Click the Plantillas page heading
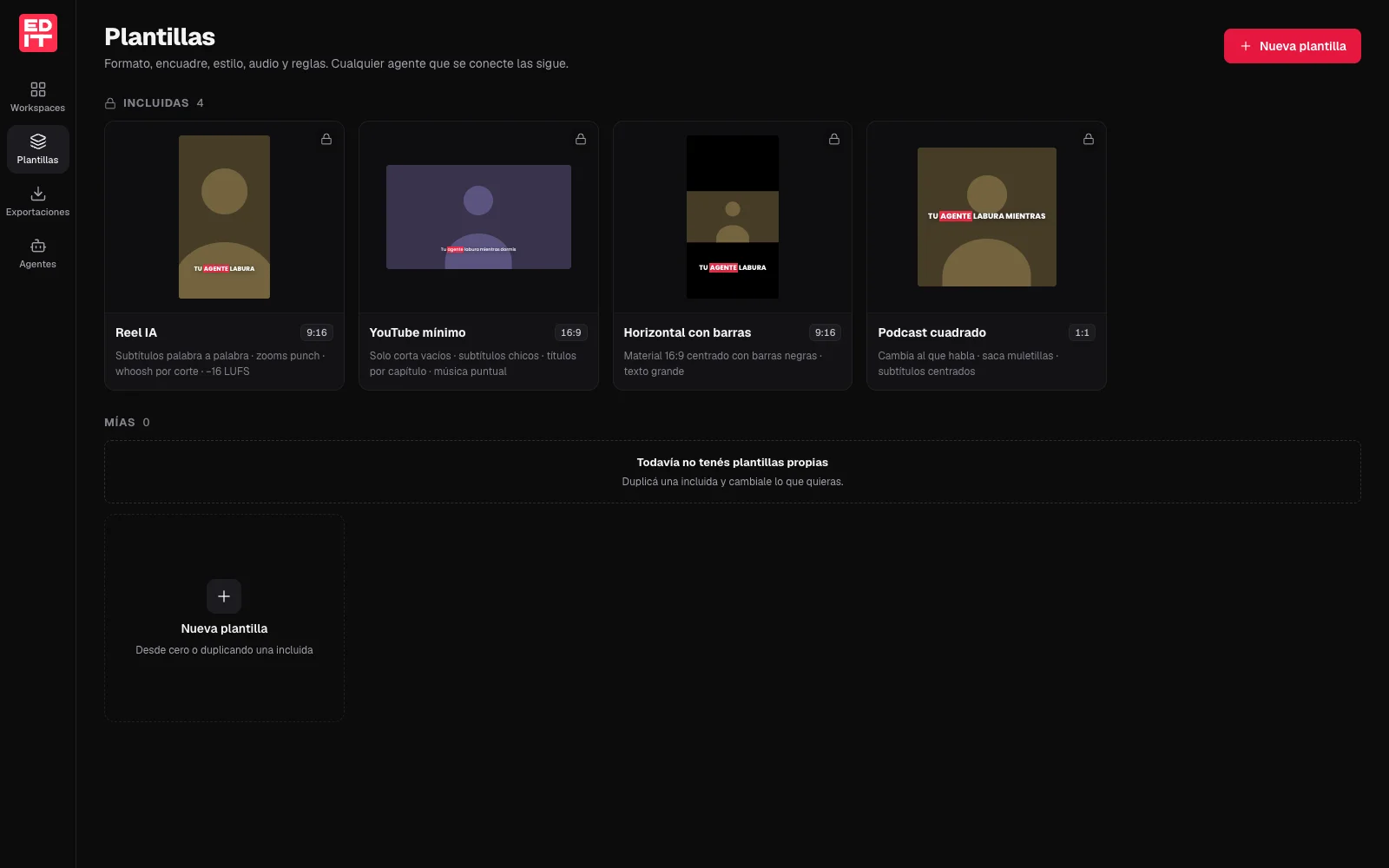The width and height of the screenshot is (1389, 868). [160, 36]
